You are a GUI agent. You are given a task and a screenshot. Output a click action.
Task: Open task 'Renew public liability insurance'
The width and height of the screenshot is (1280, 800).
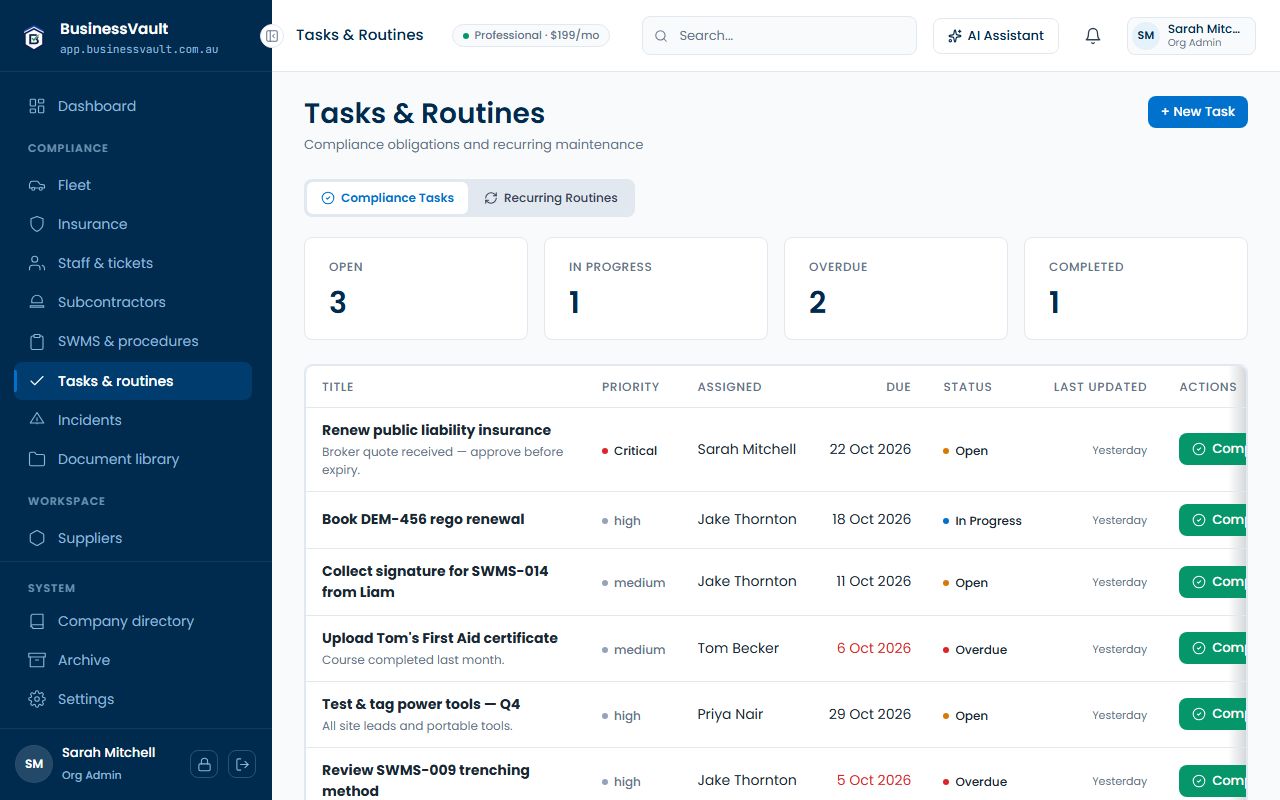click(436, 430)
